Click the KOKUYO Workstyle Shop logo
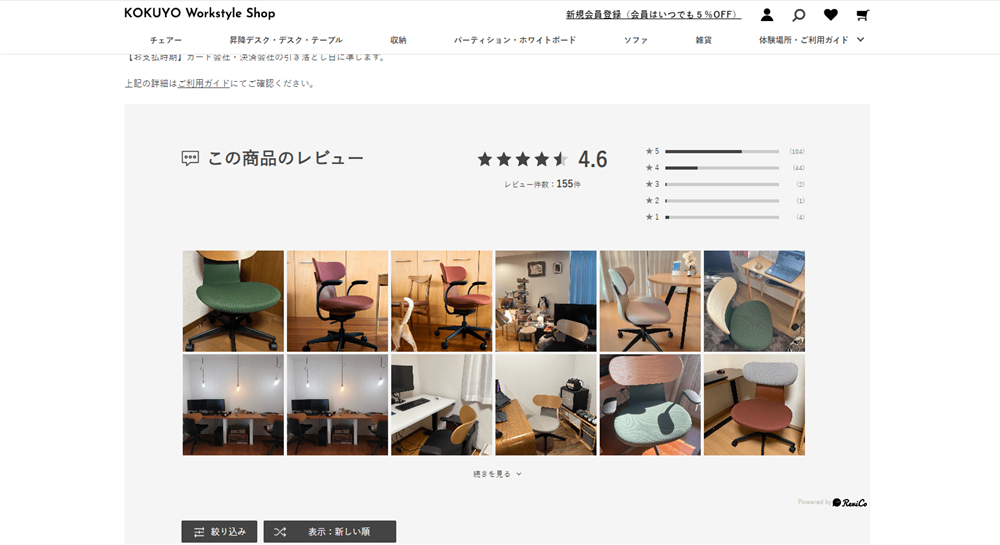 coord(200,13)
